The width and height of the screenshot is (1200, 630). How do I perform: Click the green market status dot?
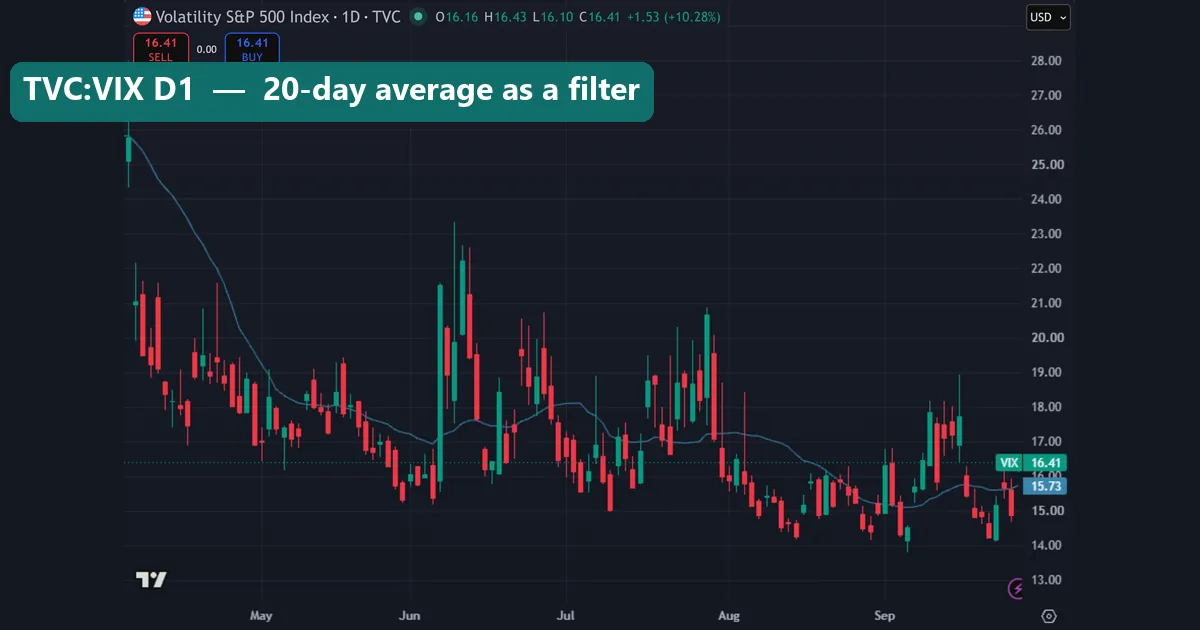(417, 17)
